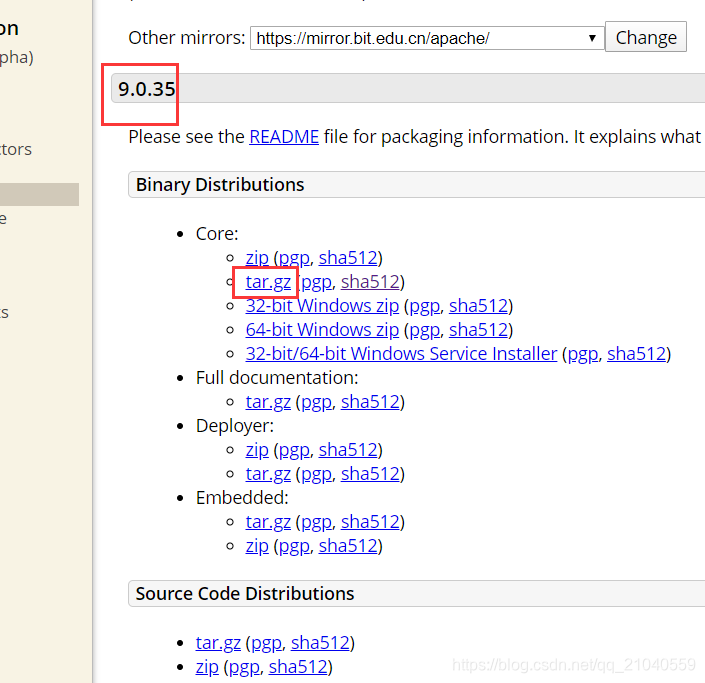The height and width of the screenshot is (683, 705).
Task: Download Source Code tar.gz
Action: (218, 643)
